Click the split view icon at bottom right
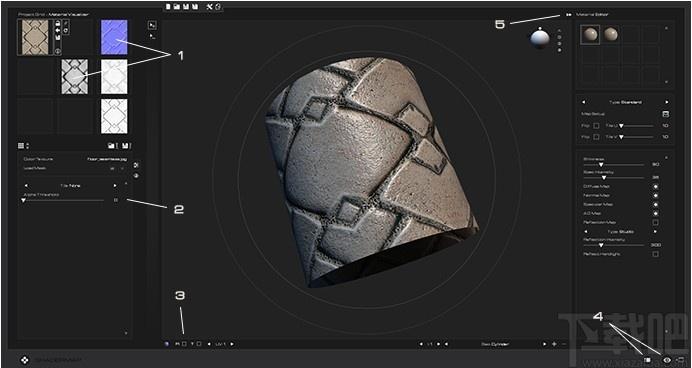 tap(647, 360)
